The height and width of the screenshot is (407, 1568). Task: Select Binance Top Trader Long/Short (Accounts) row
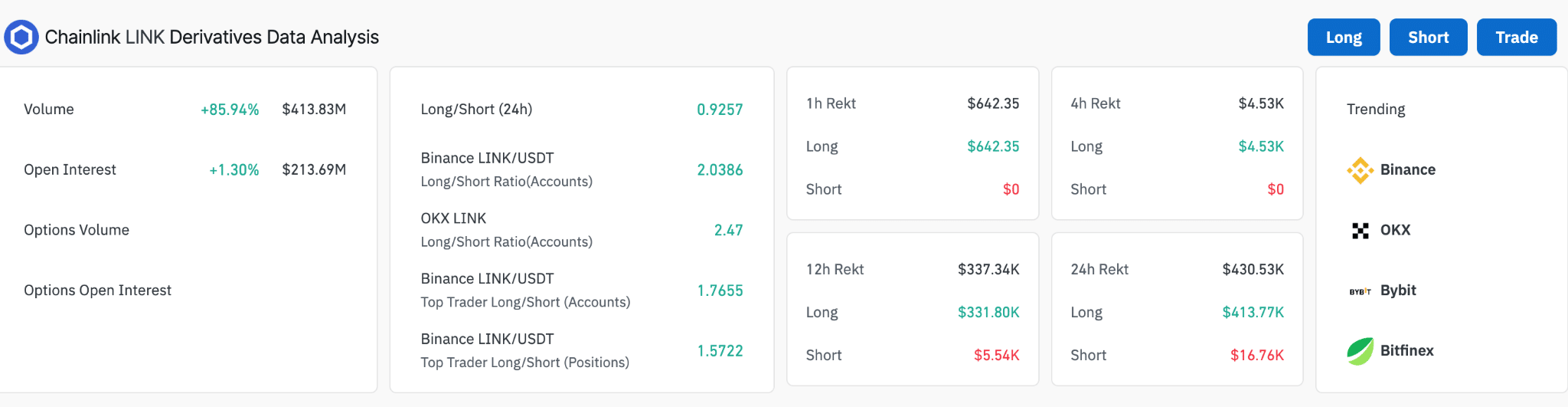coord(582,290)
